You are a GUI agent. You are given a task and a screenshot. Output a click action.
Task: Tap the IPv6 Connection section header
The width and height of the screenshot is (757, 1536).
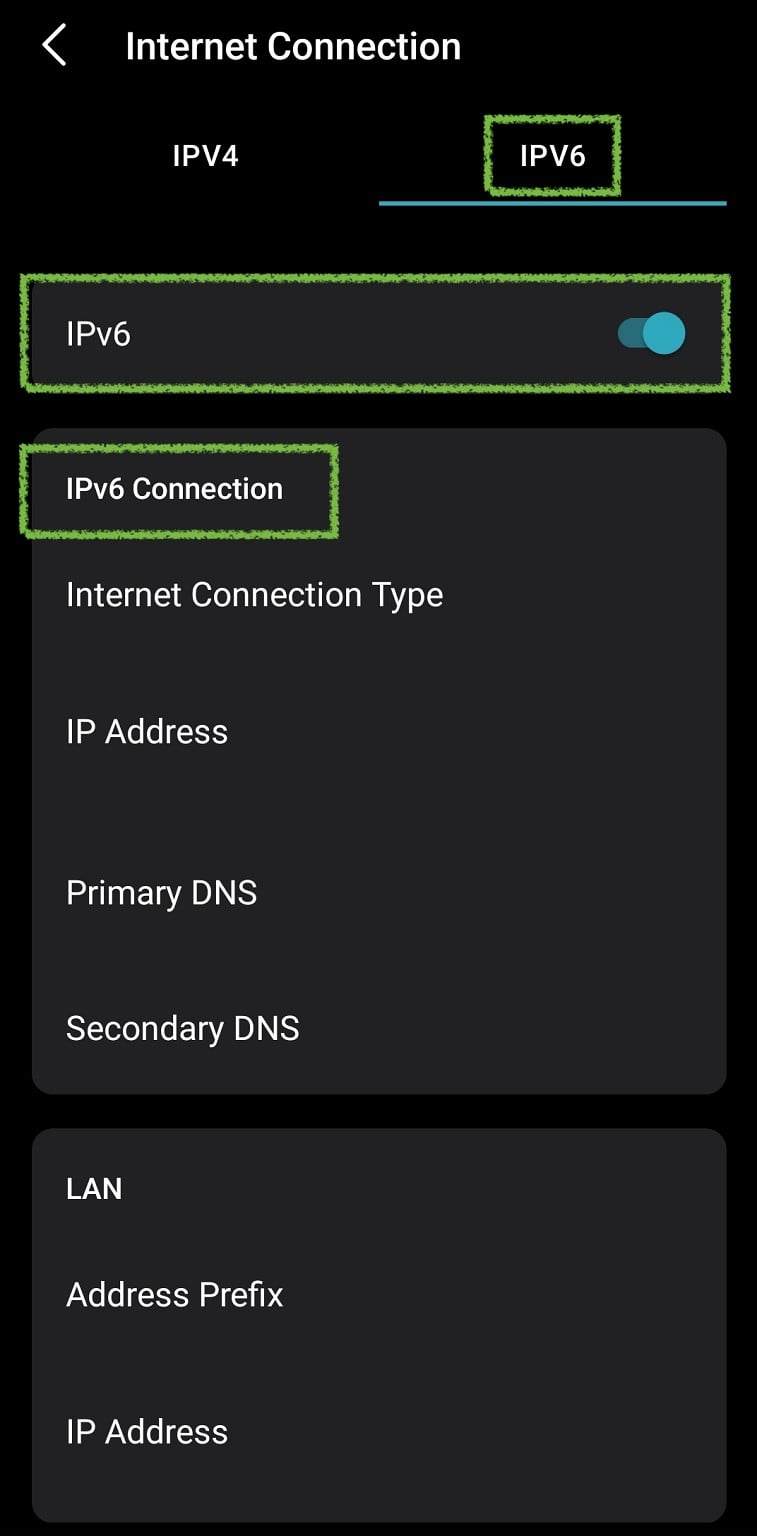(174, 488)
